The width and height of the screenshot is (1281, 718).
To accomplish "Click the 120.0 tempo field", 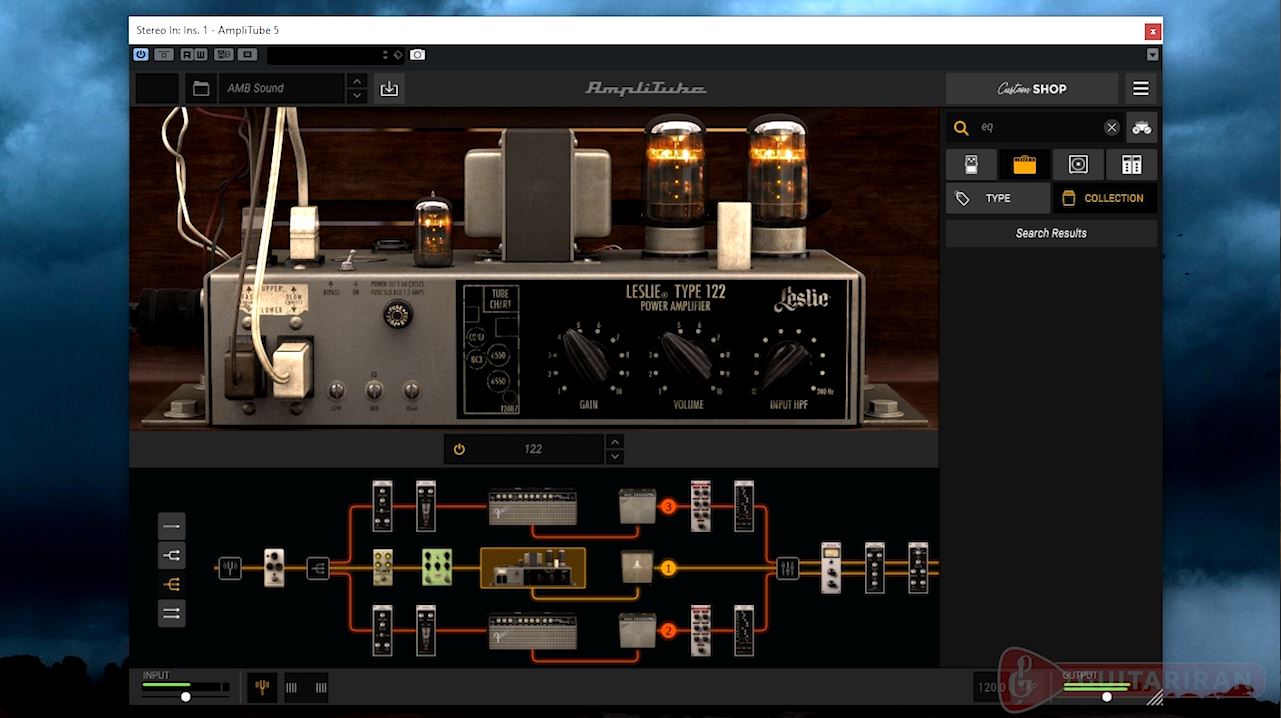I will 991,687.
